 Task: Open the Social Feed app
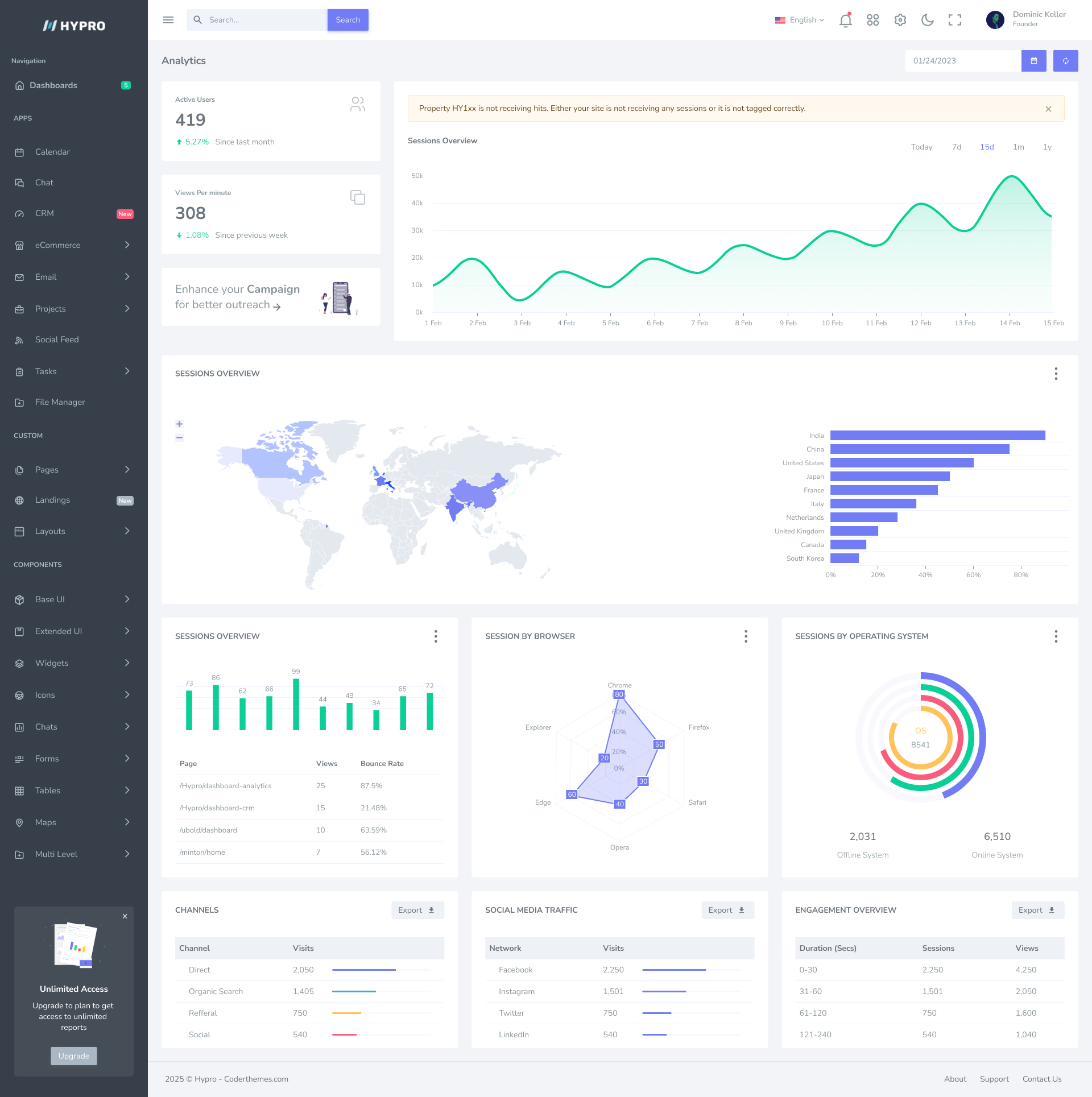57,340
